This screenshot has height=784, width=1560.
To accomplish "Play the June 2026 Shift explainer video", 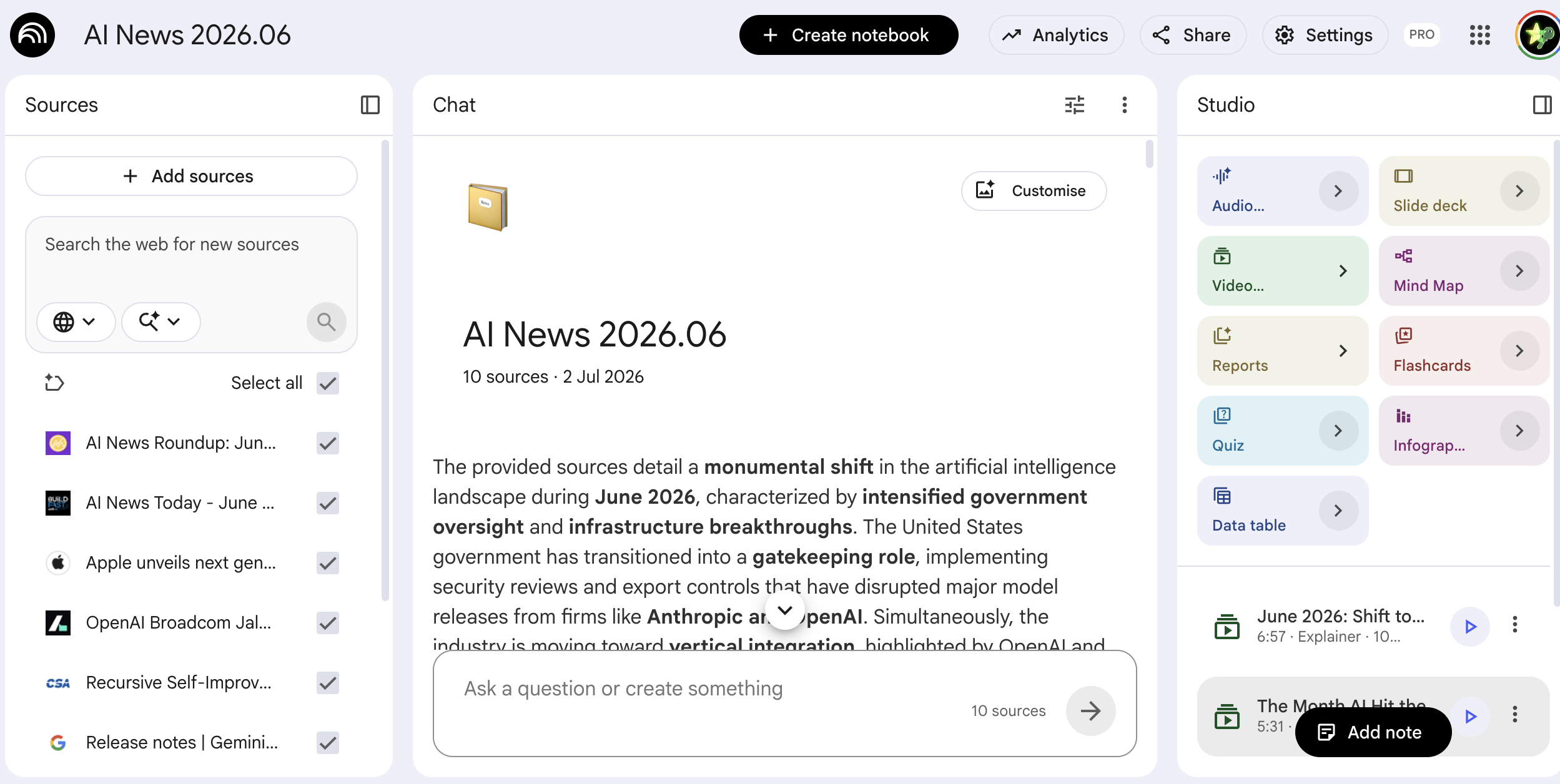I will click(x=1470, y=626).
